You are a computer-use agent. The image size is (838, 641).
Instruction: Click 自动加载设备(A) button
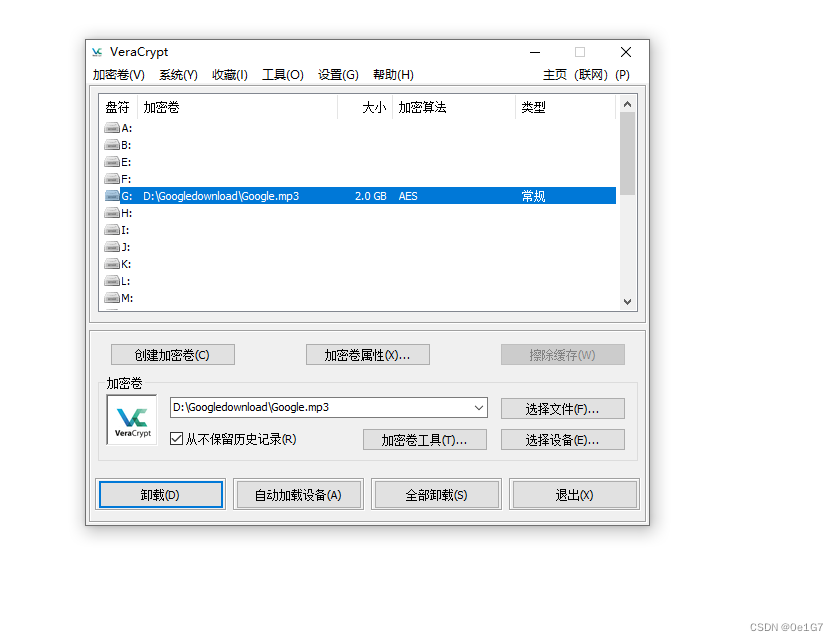[x=298, y=495]
